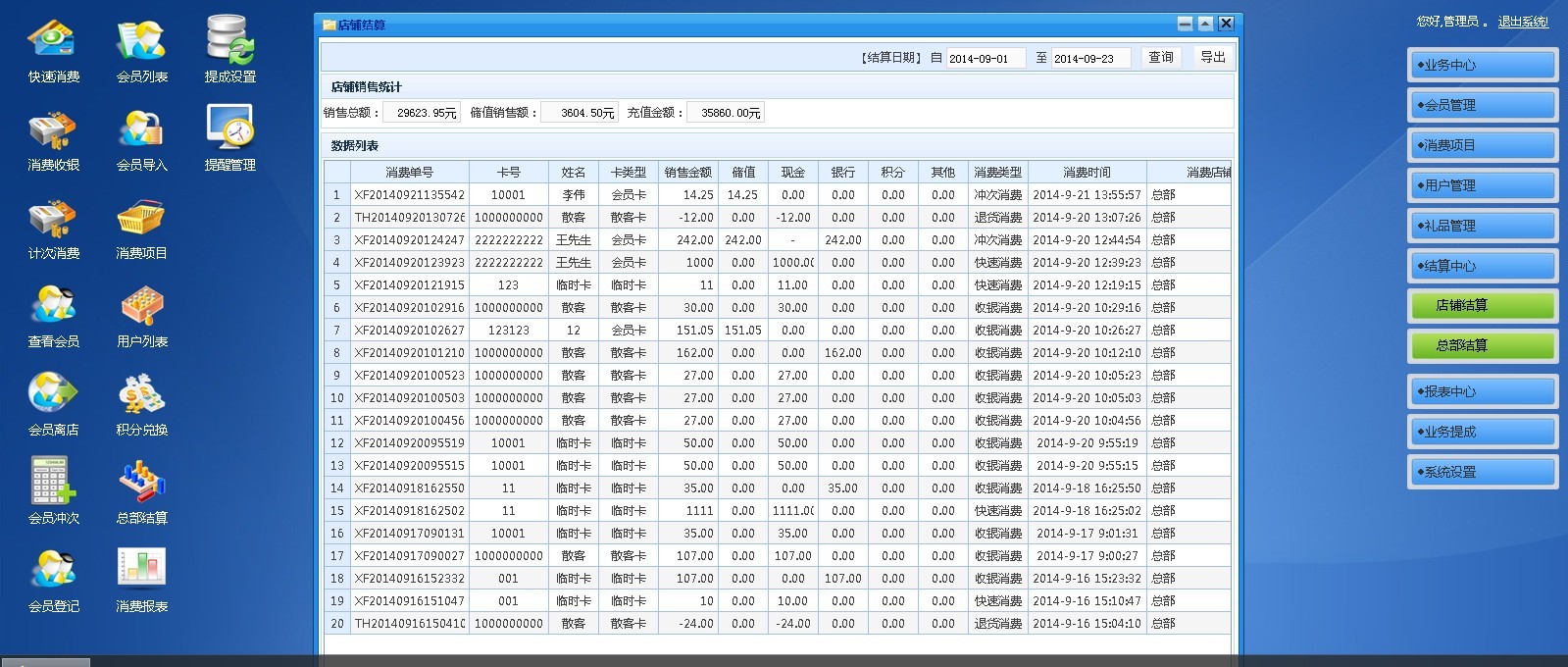1568x667 pixels.
Task: Open the 消费收银 cash register icon
Action: point(54,129)
